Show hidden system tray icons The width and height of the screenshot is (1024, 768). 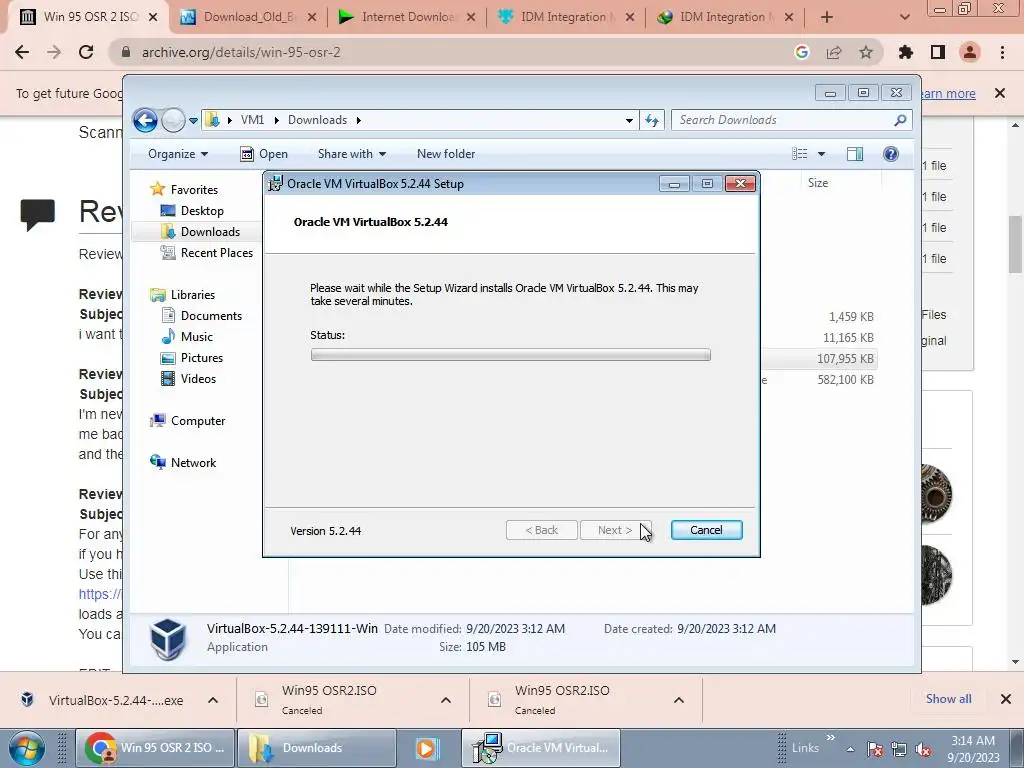click(850, 749)
